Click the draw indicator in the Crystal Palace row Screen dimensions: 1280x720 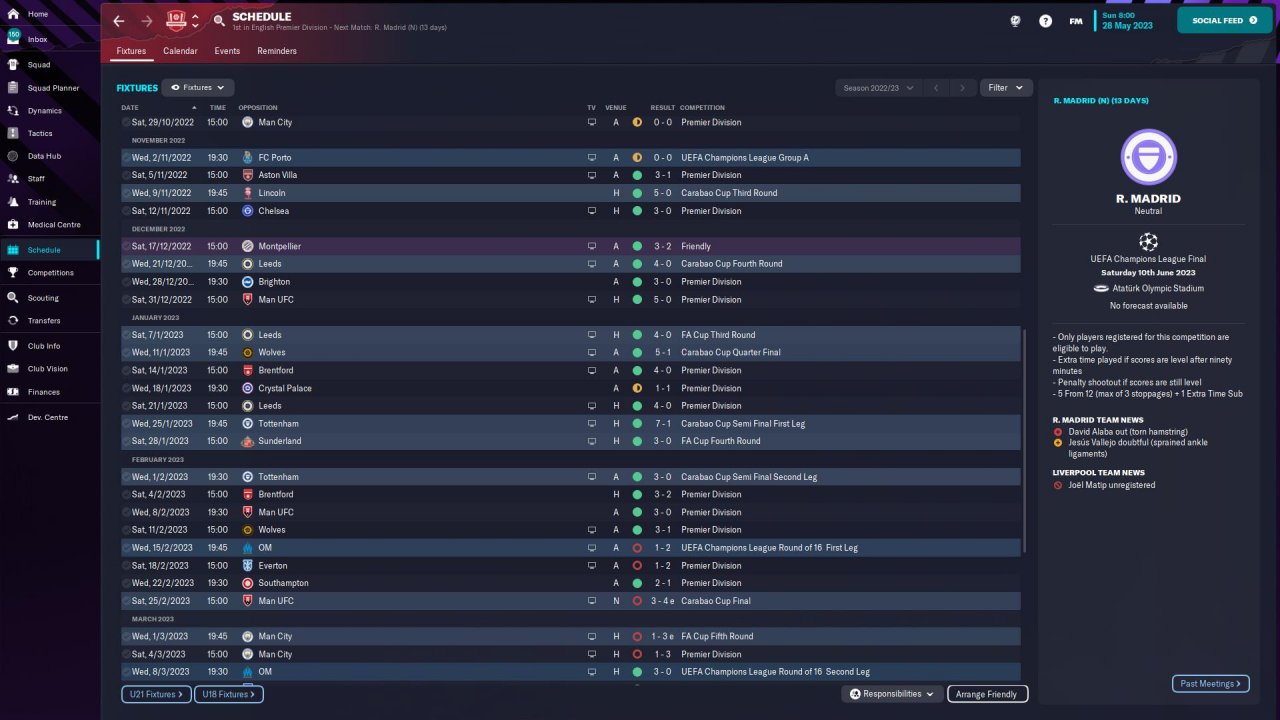(x=637, y=388)
